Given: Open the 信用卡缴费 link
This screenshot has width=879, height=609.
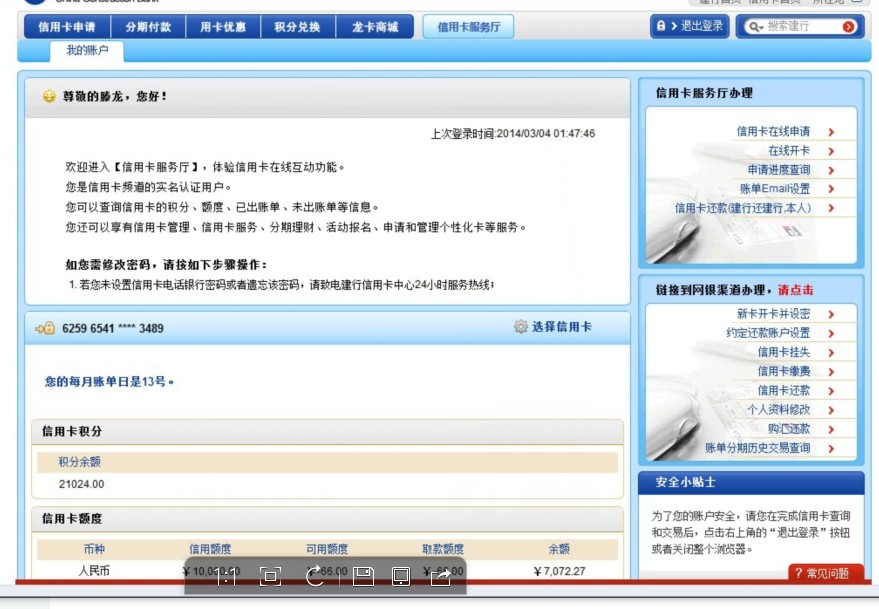Looking at the screenshot, I should (784, 371).
